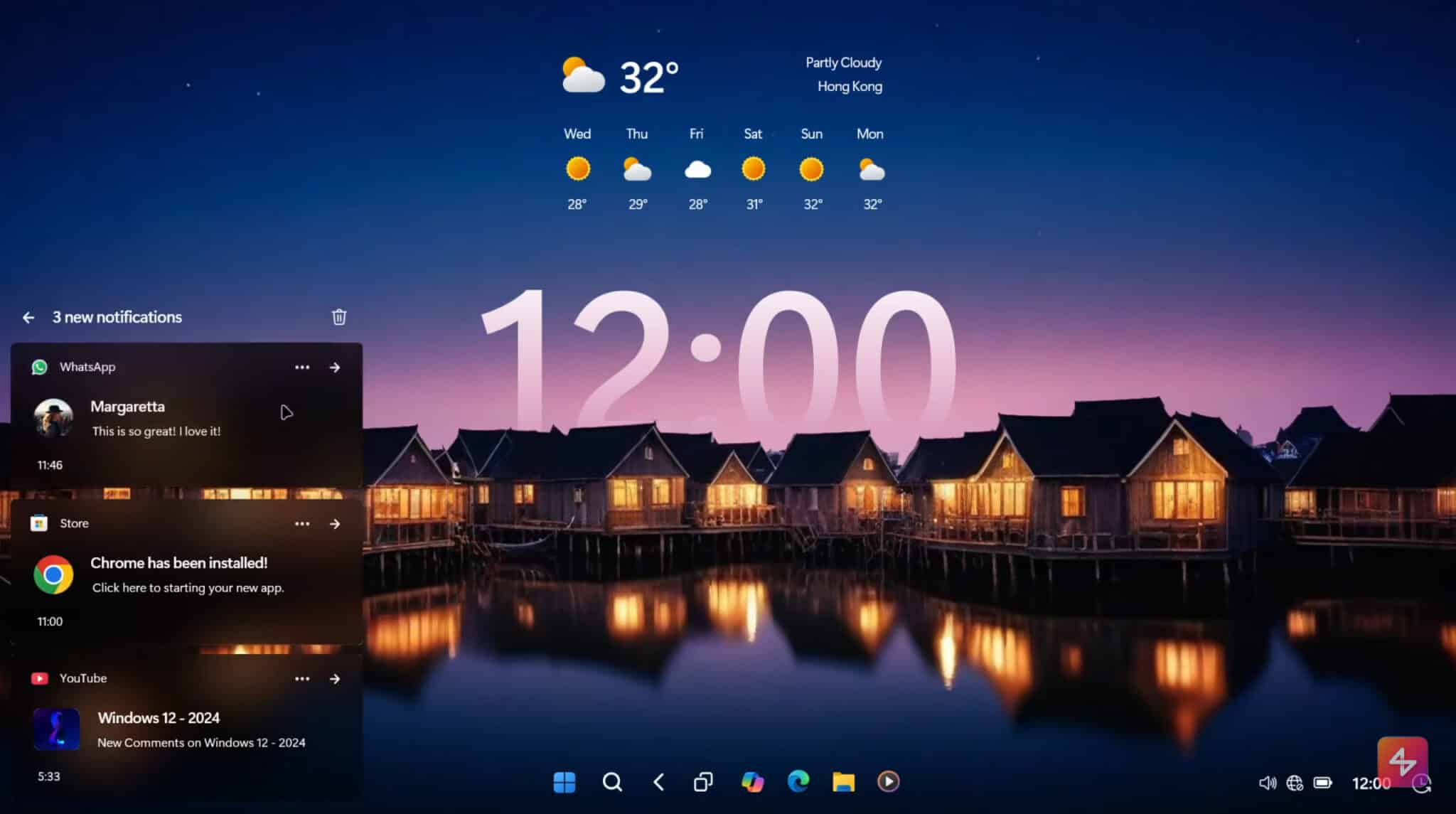Open Margaretta's message with the arrow button
Viewport: 1456px width, 814px height.
click(335, 367)
